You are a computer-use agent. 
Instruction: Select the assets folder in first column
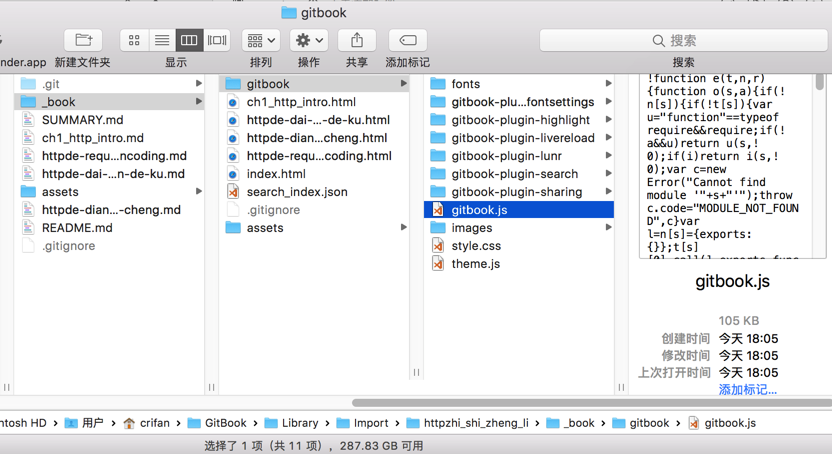pos(109,192)
